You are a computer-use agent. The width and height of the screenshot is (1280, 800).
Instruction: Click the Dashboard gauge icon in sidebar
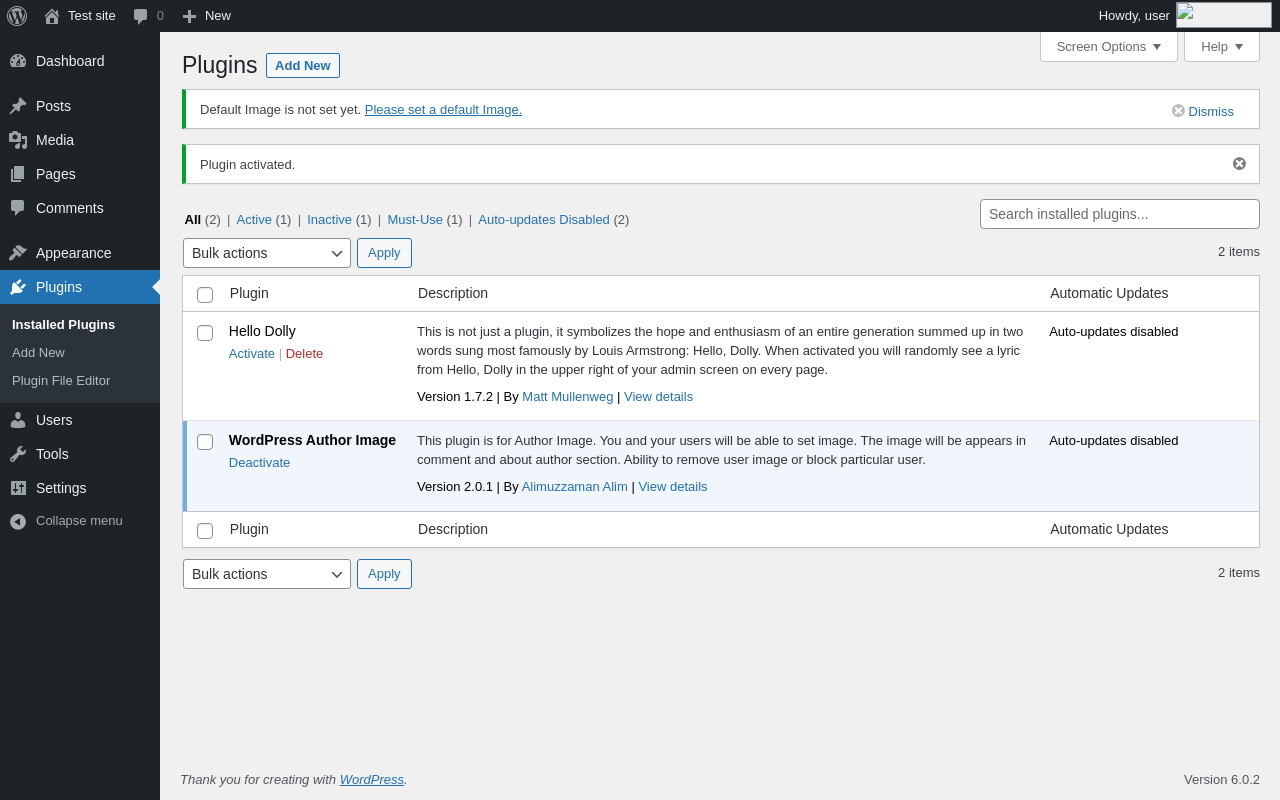pyautogui.click(x=18, y=61)
